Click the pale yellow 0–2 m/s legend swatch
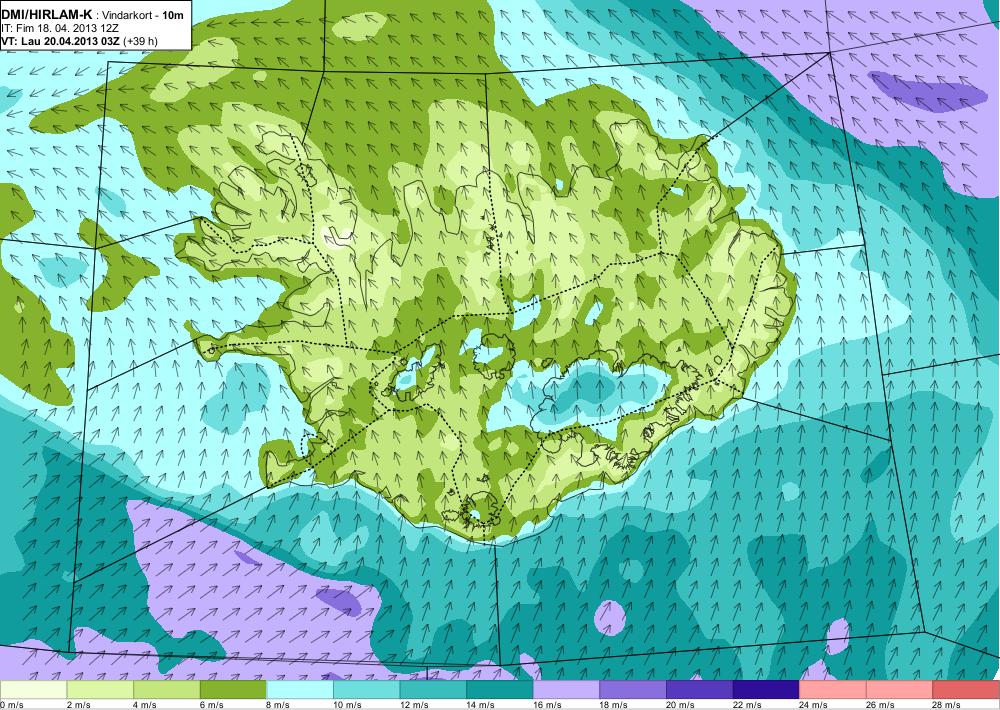Viewport: 1000px width, 710px height. 33,690
